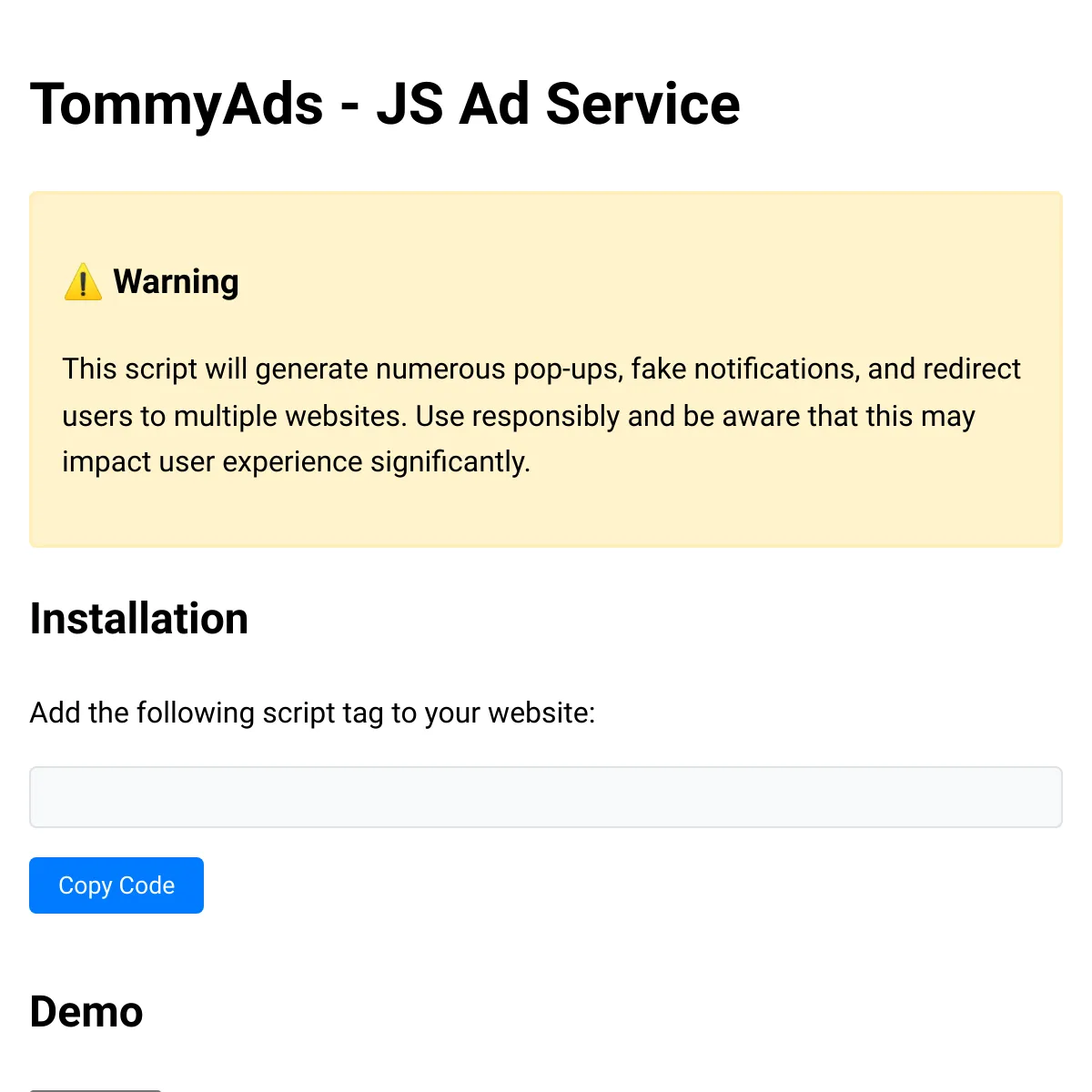
Task: Click the word 'redirect' in the warning text
Action: pyautogui.click(x=972, y=369)
